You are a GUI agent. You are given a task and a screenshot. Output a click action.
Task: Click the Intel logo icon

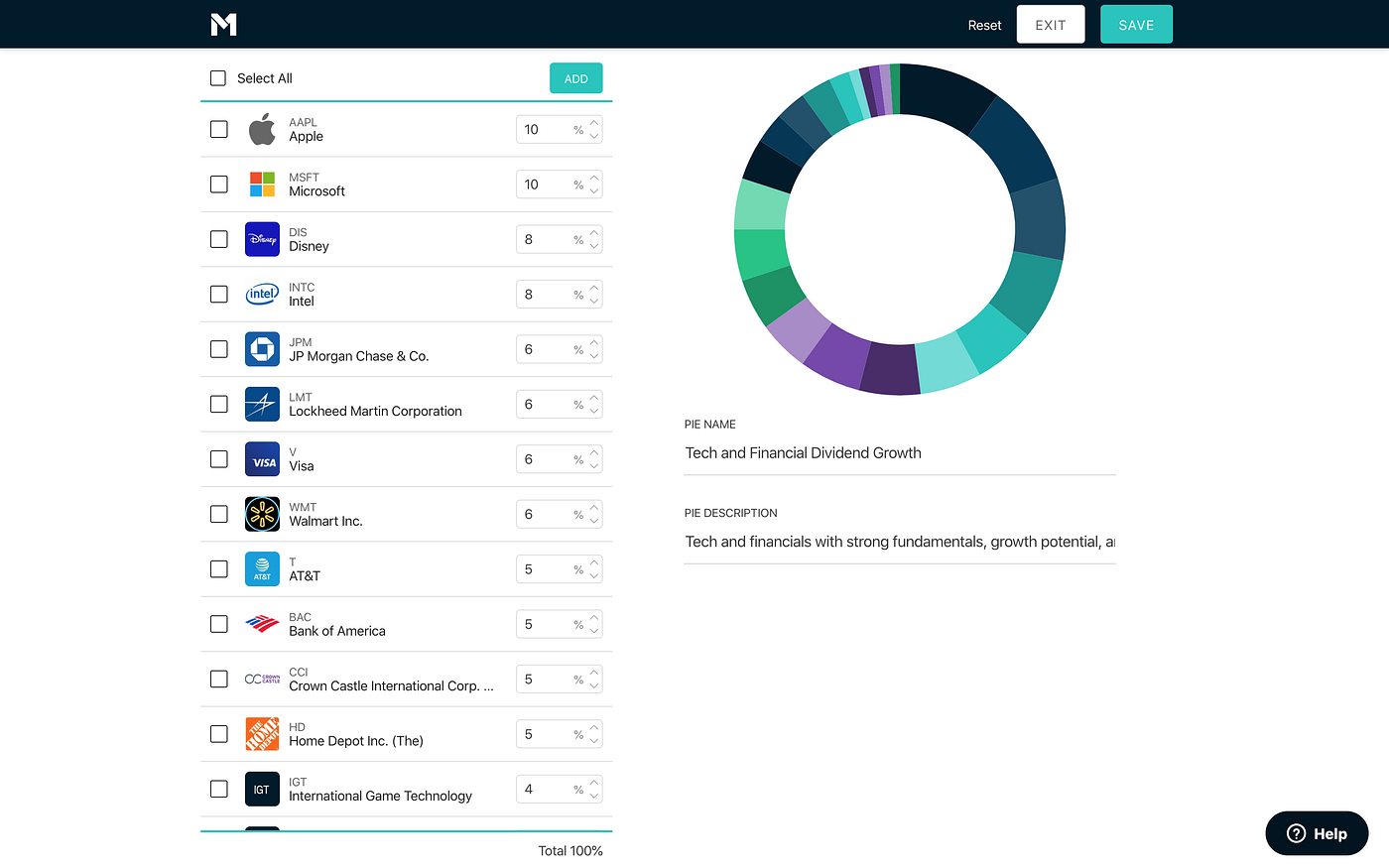pyautogui.click(x=262, y=294)
